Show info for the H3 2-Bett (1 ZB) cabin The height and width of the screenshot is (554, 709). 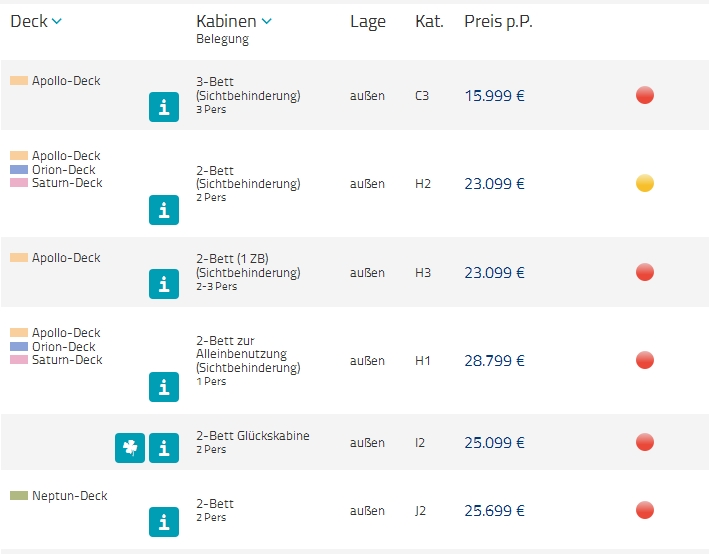click(164, 284)
